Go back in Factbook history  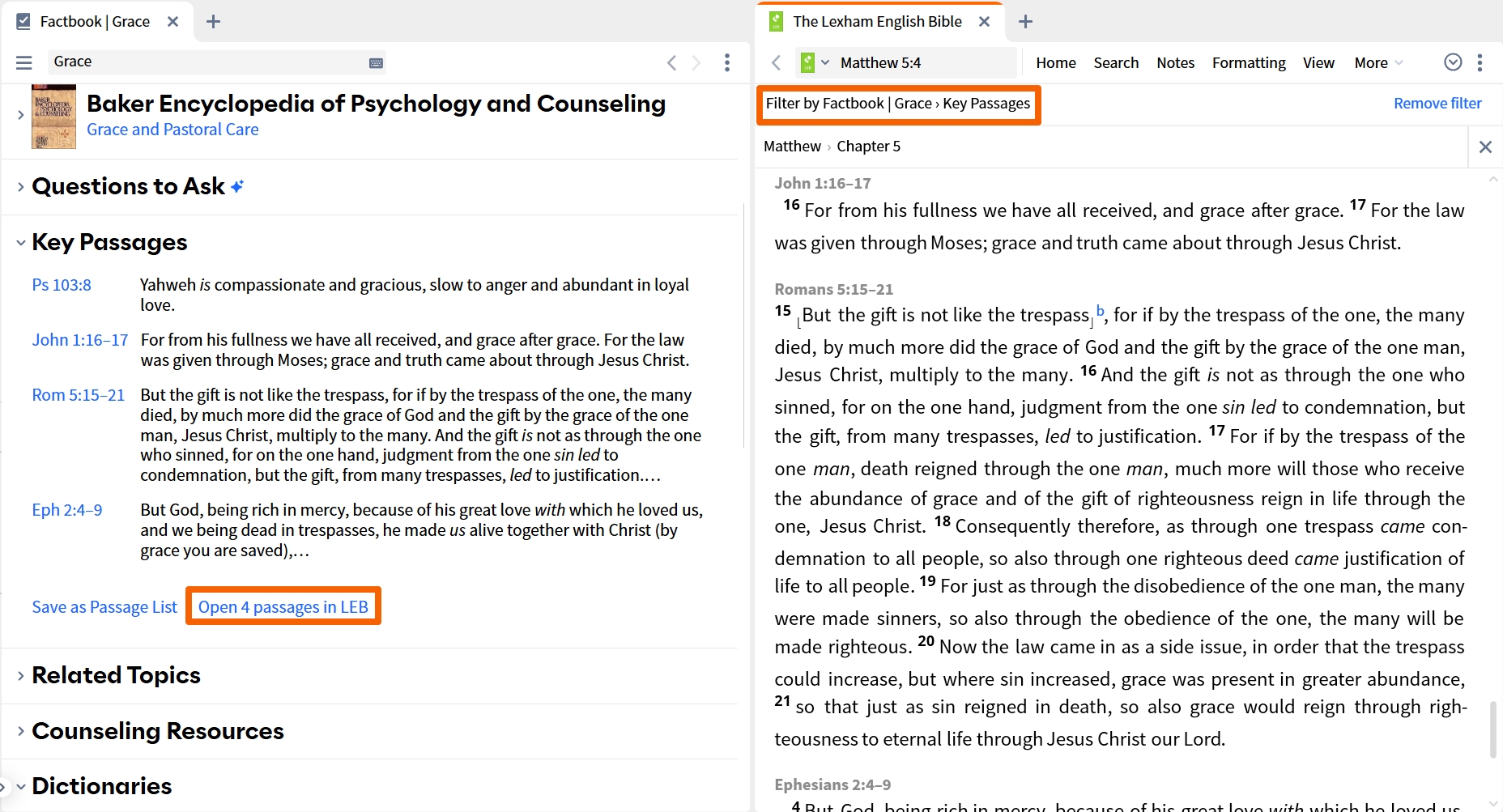[x=671, y=62]
